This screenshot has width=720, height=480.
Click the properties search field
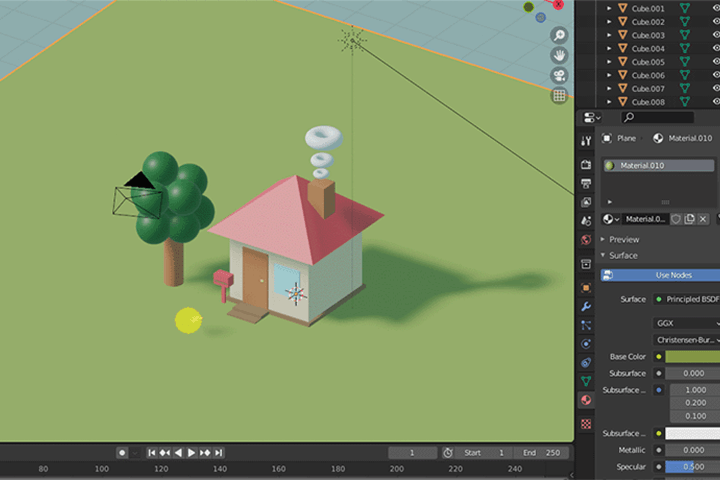[x=657, y=118]
